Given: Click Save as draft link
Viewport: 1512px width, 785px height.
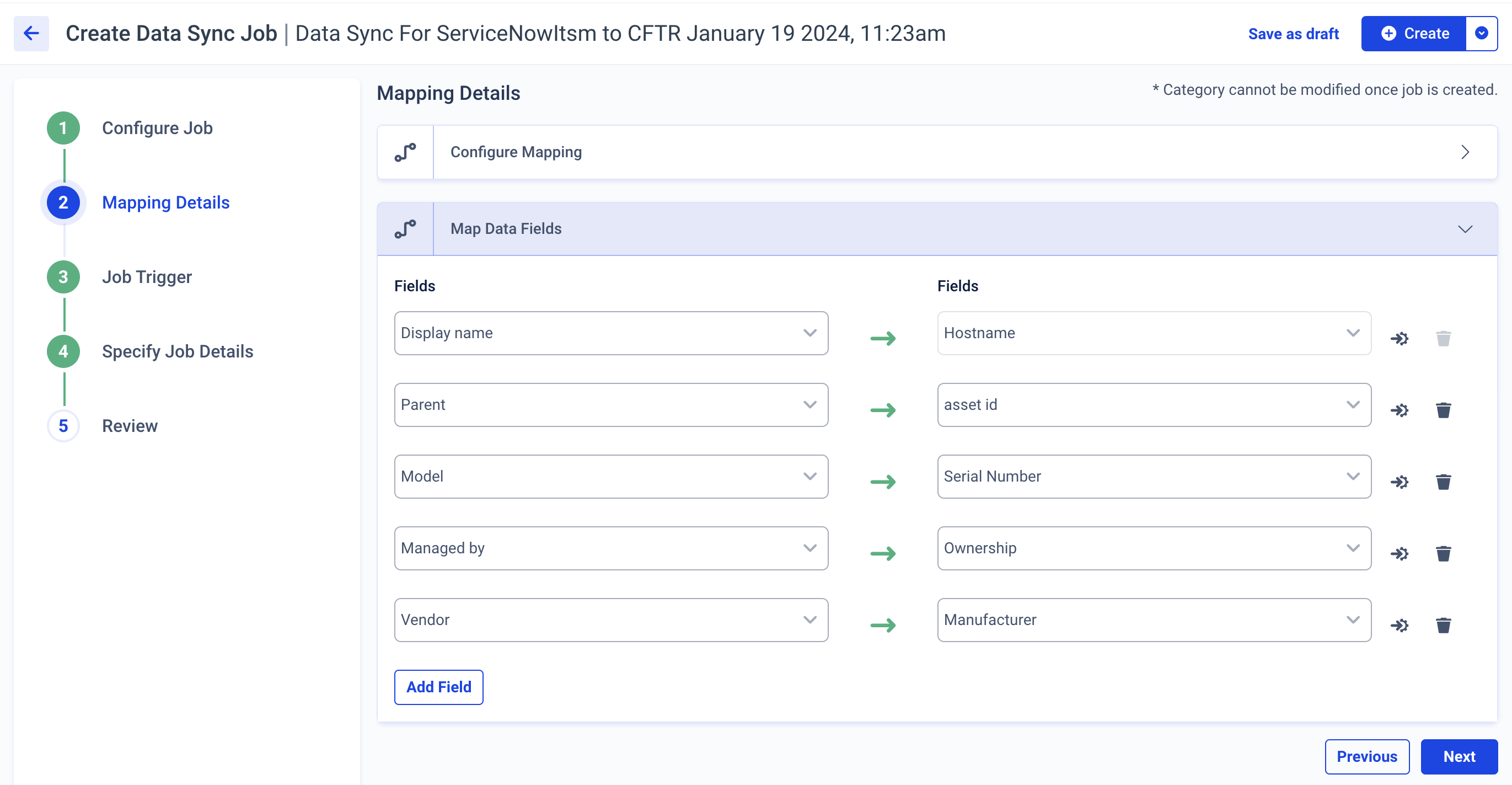Looking at the screenshot, I should click(x=1293, y=34).
